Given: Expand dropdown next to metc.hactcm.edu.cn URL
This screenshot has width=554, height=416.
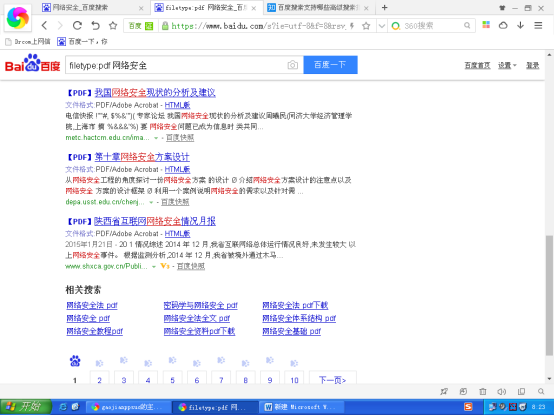Looking at the screenshot, I should pos(156,138).
